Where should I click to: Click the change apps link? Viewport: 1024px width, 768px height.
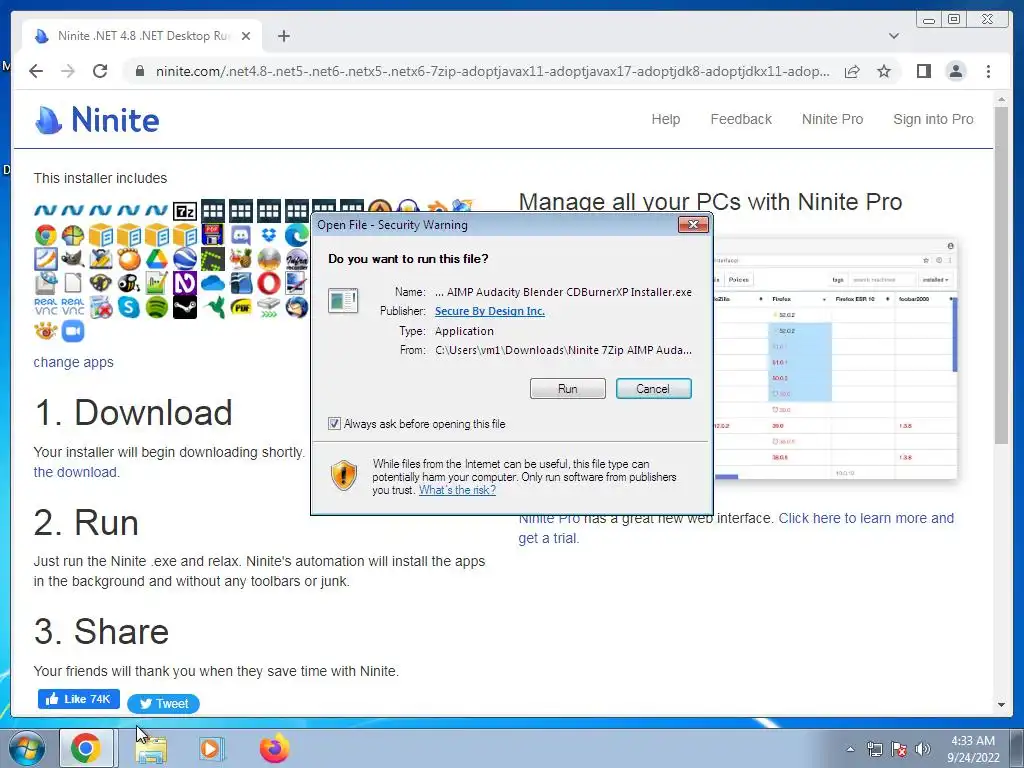click(x=74, y=362)
